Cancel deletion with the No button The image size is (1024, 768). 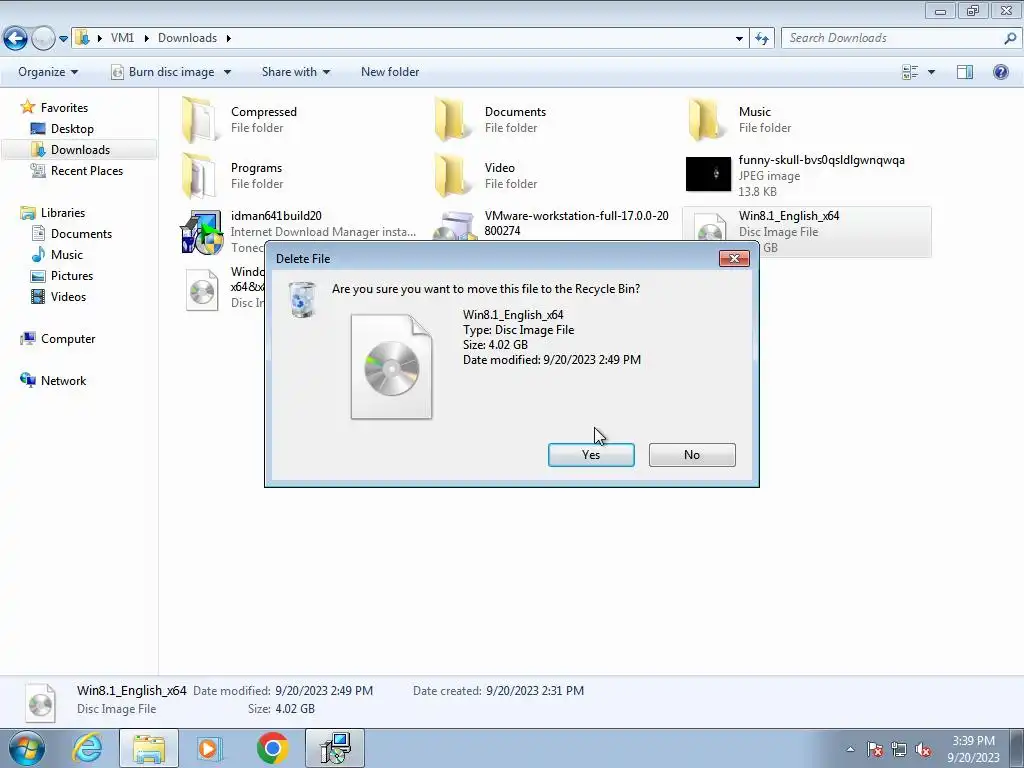click(x=692, y=455)
